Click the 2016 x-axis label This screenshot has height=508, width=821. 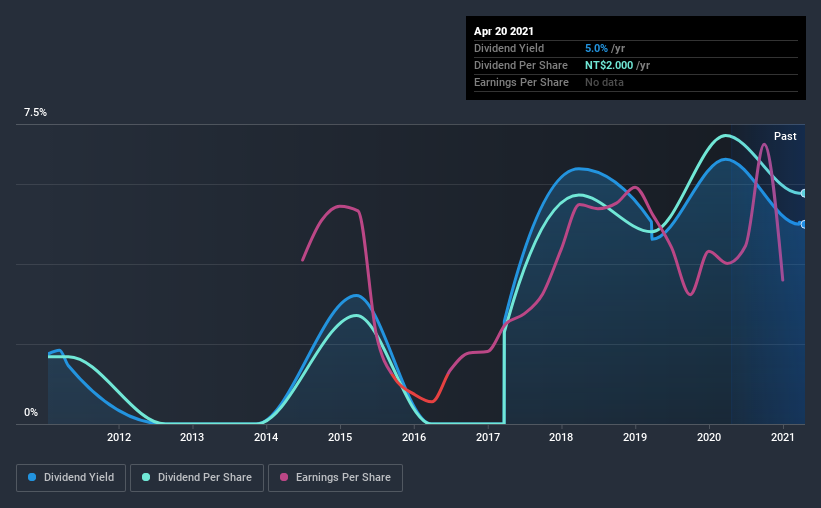tap(414, 437)
